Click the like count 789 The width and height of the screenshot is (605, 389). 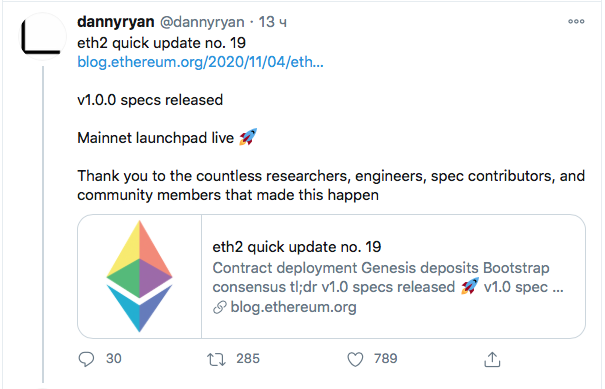click(385, 359)
